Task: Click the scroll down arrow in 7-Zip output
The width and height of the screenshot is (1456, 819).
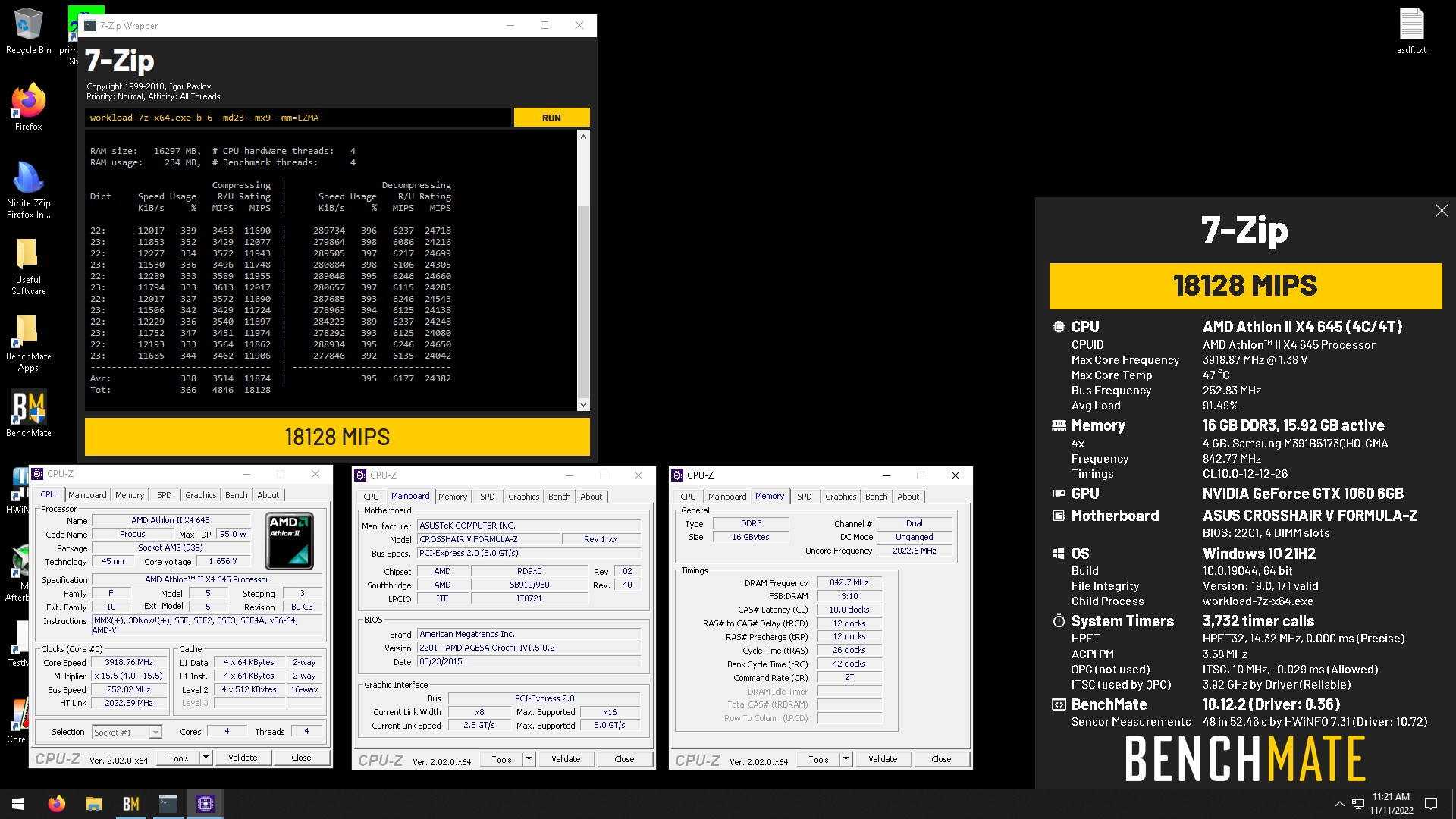Action: (583, 405)
